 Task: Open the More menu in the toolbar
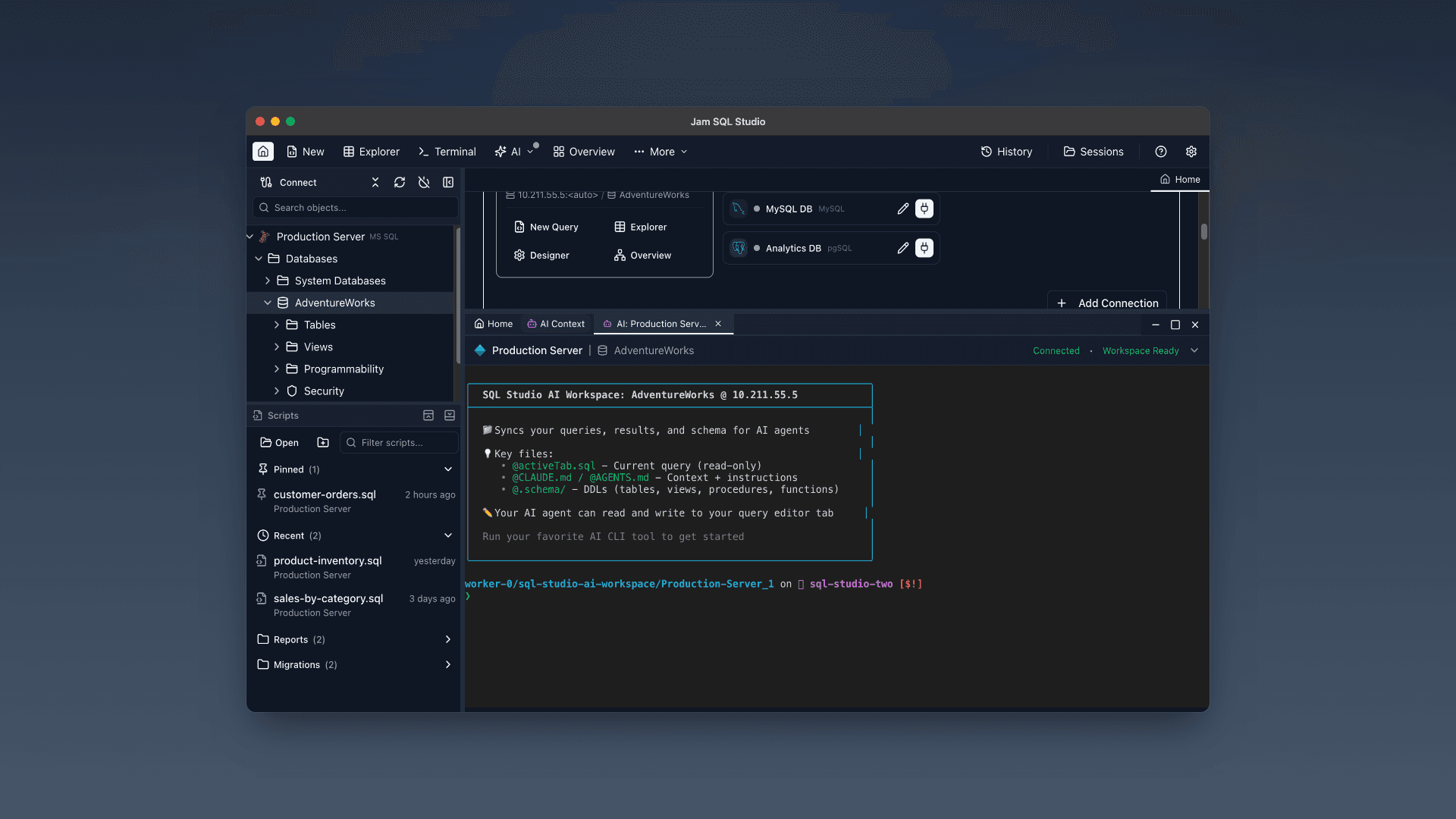[x=659, y=152]
